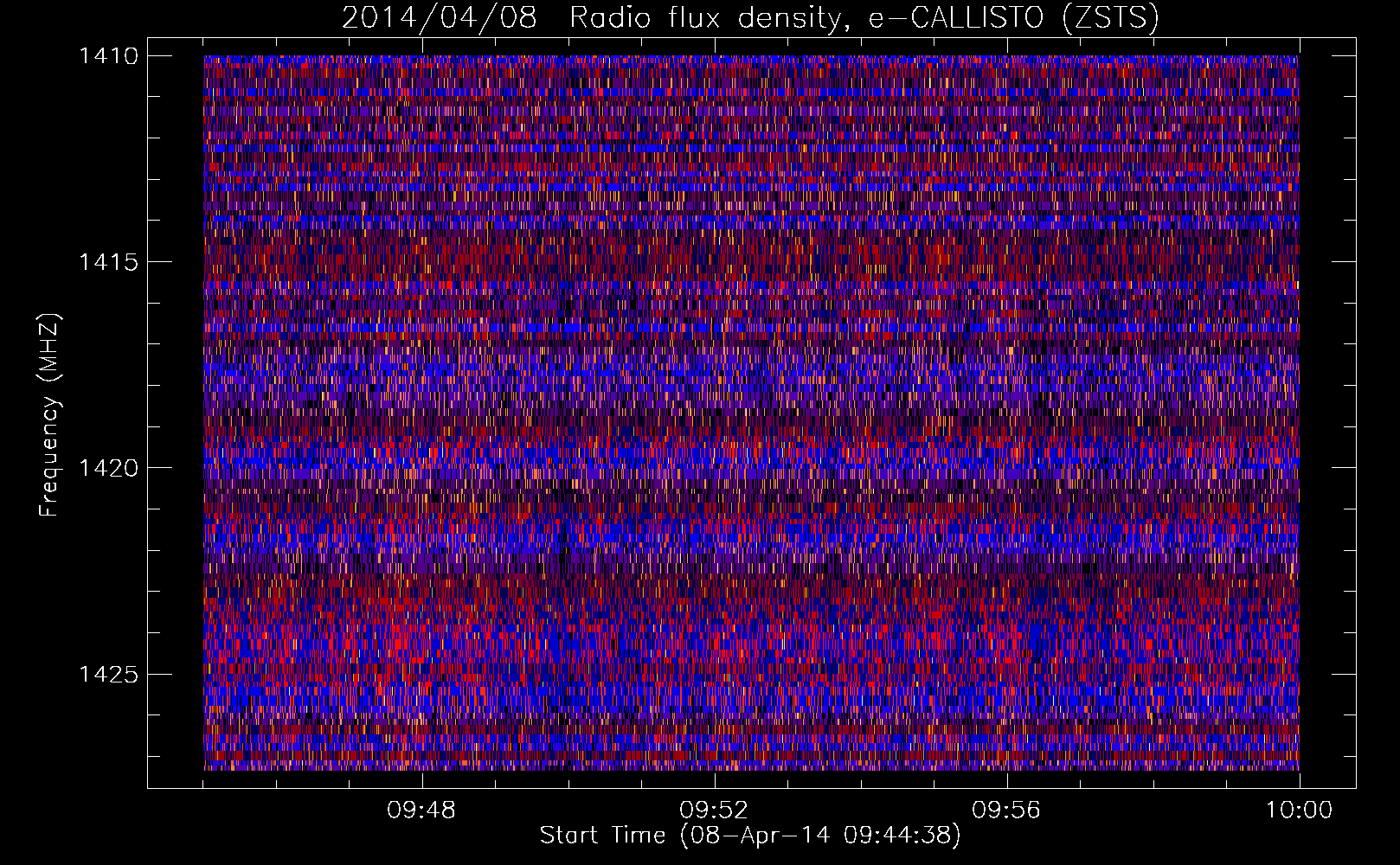Click the 'Start Time (08-Apr-14 09:44:38)' axis label
1400x865 pixels.
coord(750,836)
